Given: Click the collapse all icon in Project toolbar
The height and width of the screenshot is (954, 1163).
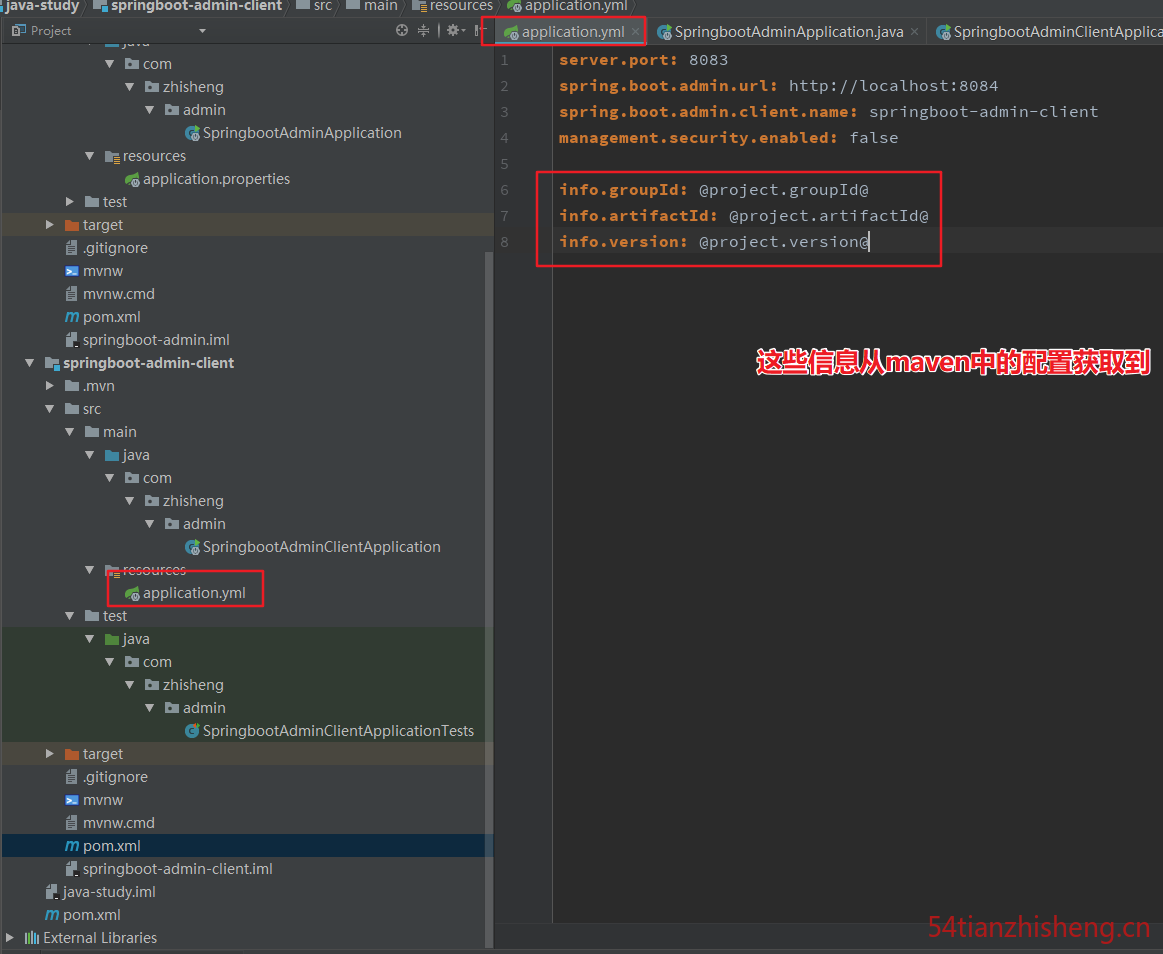Looking at the screenshot, I should point(424,30).
